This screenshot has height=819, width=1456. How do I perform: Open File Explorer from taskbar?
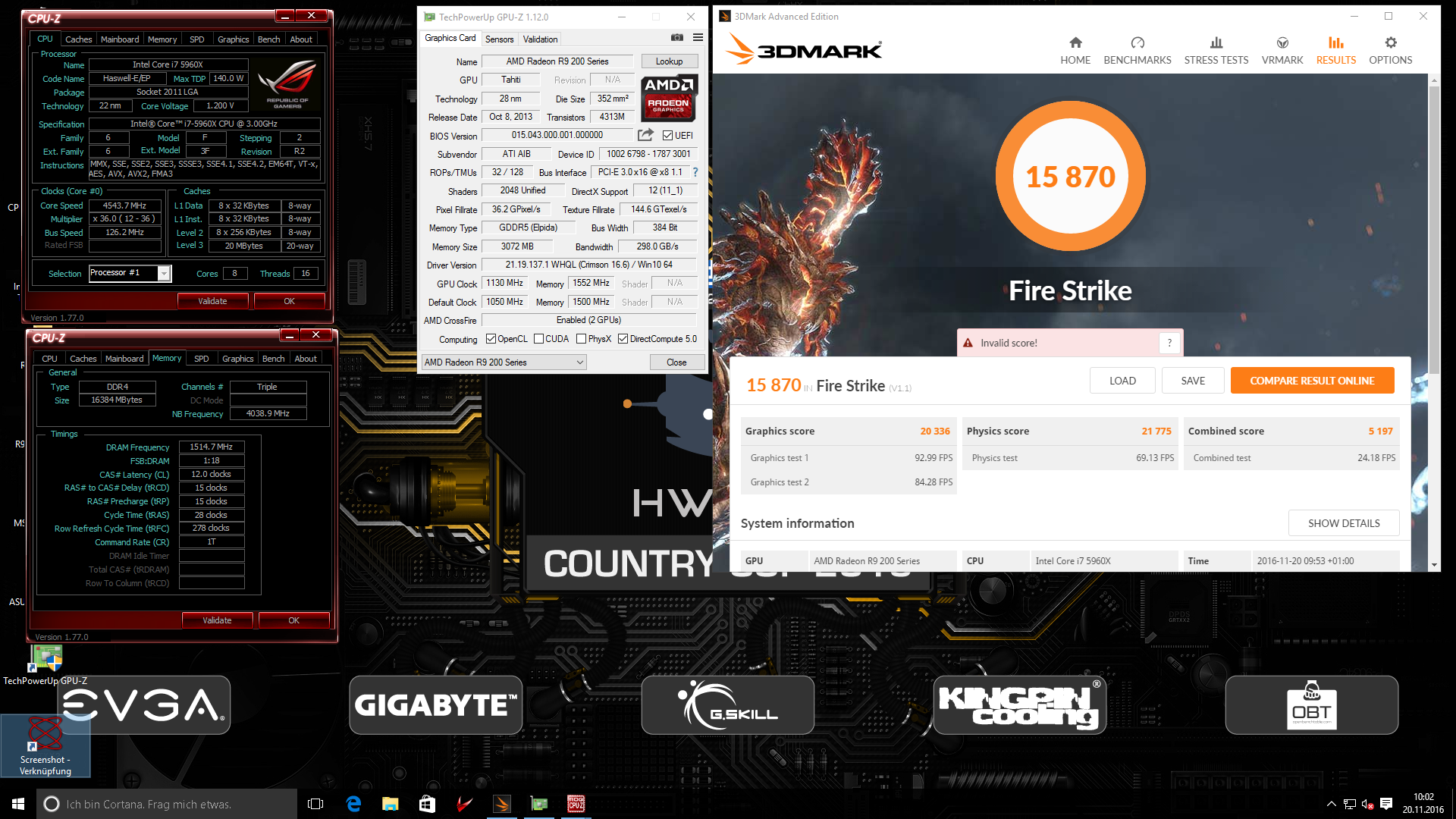390,804
